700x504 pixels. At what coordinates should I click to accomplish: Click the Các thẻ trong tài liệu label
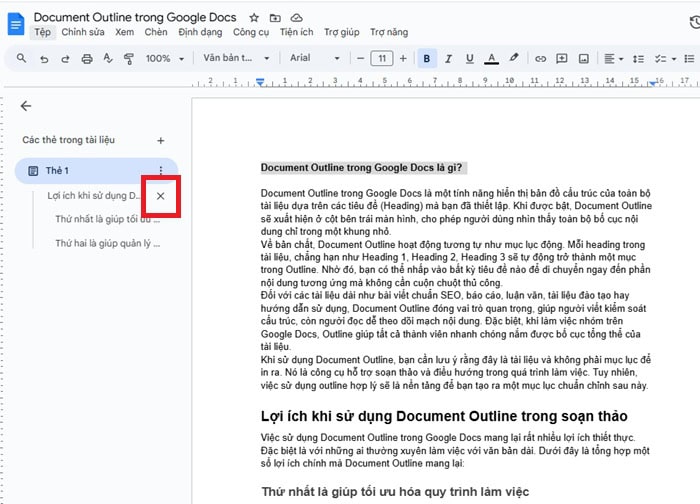[68, 140]
